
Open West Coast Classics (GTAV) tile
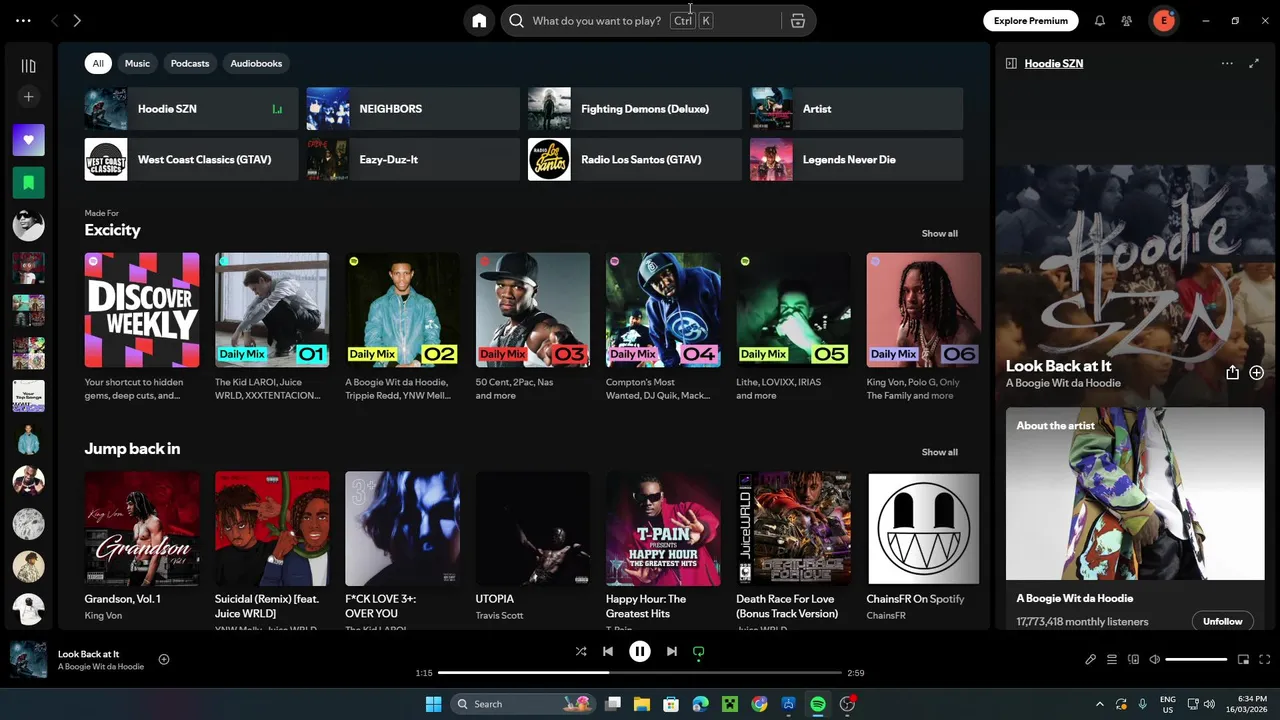pos(191,160)
